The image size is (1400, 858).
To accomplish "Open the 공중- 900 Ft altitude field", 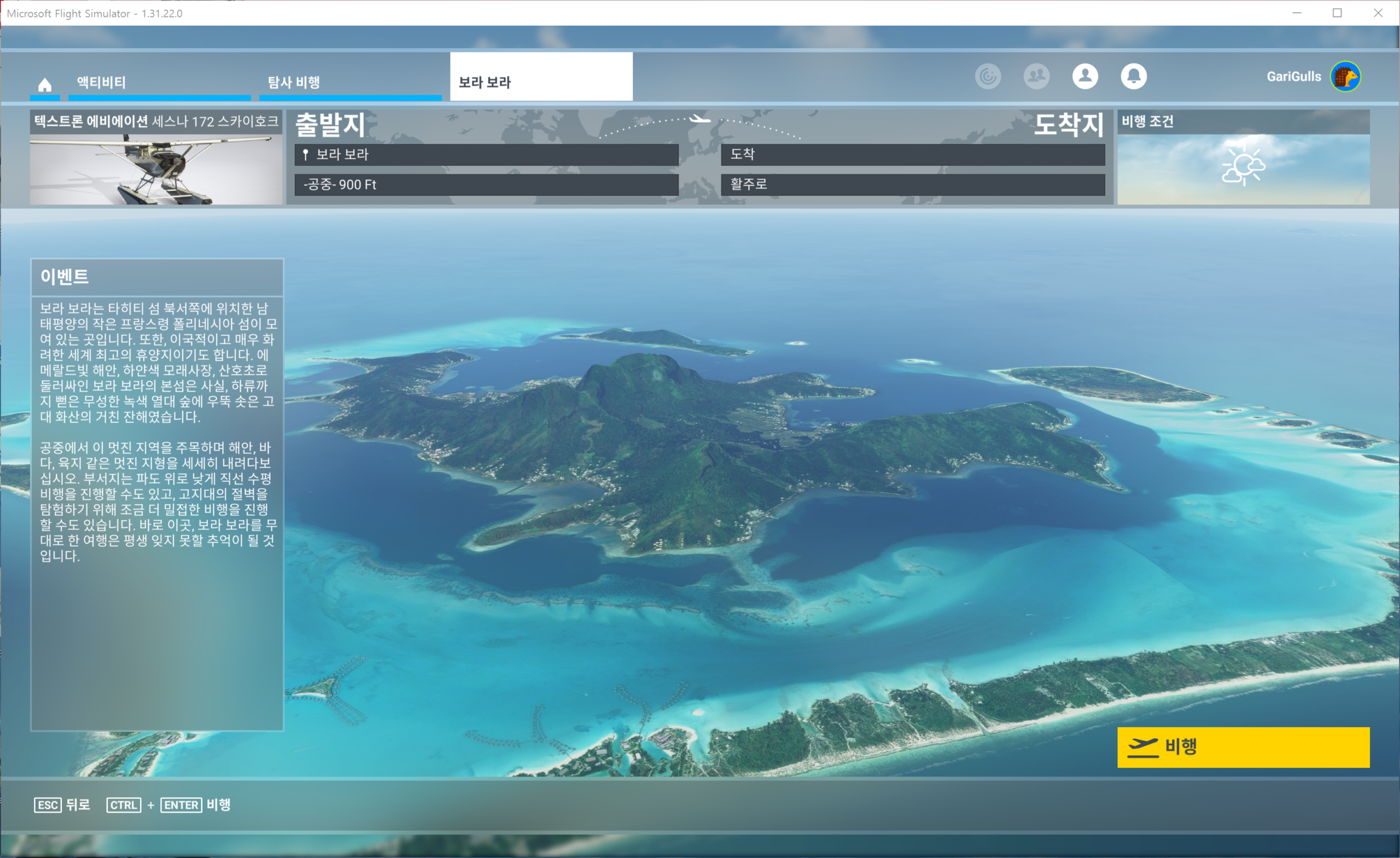I will (486, 185).
